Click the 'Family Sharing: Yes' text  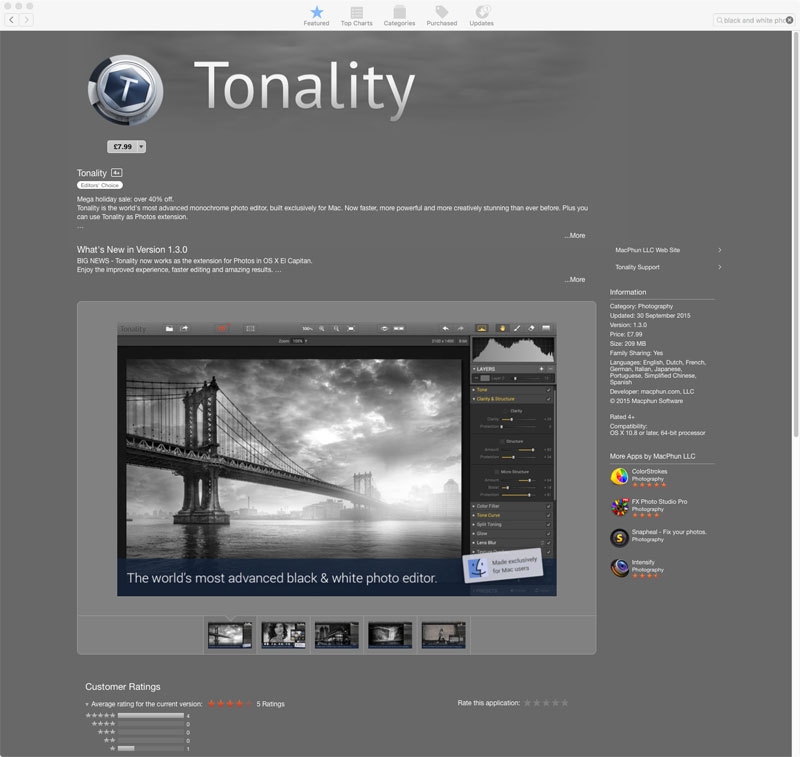point(636,352)
